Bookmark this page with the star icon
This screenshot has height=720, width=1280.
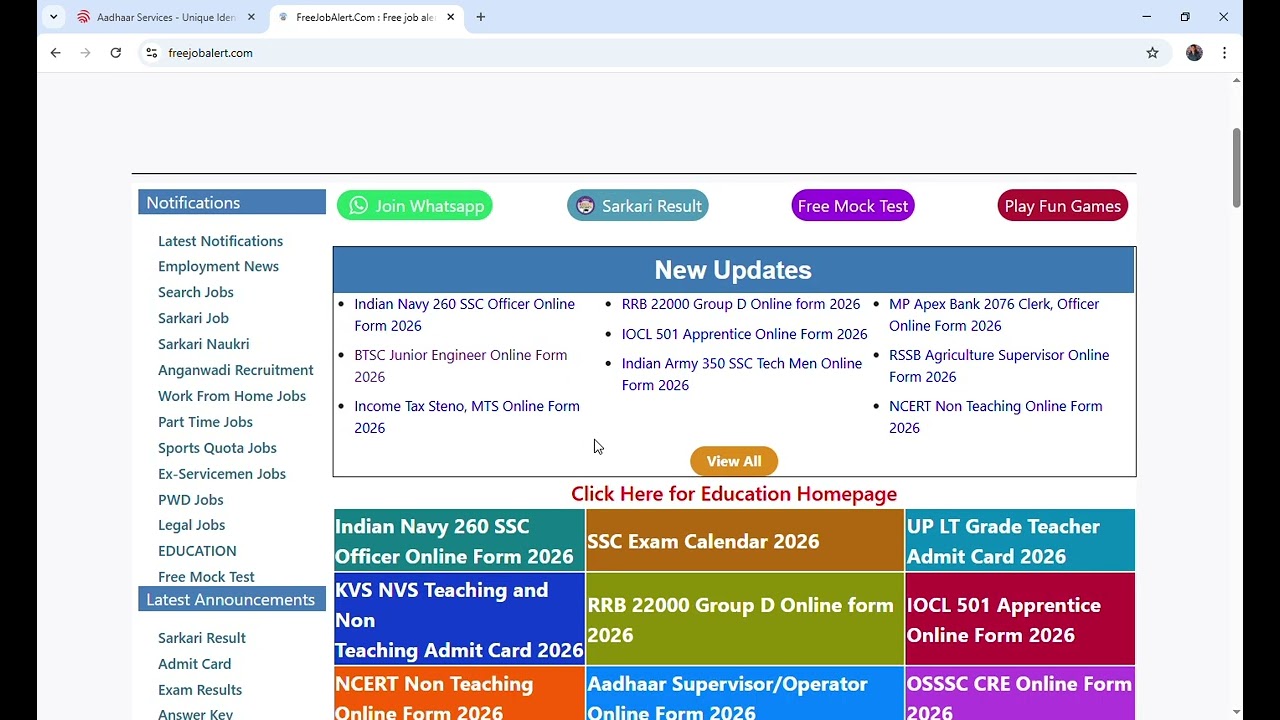click(x=1152, y=53)
